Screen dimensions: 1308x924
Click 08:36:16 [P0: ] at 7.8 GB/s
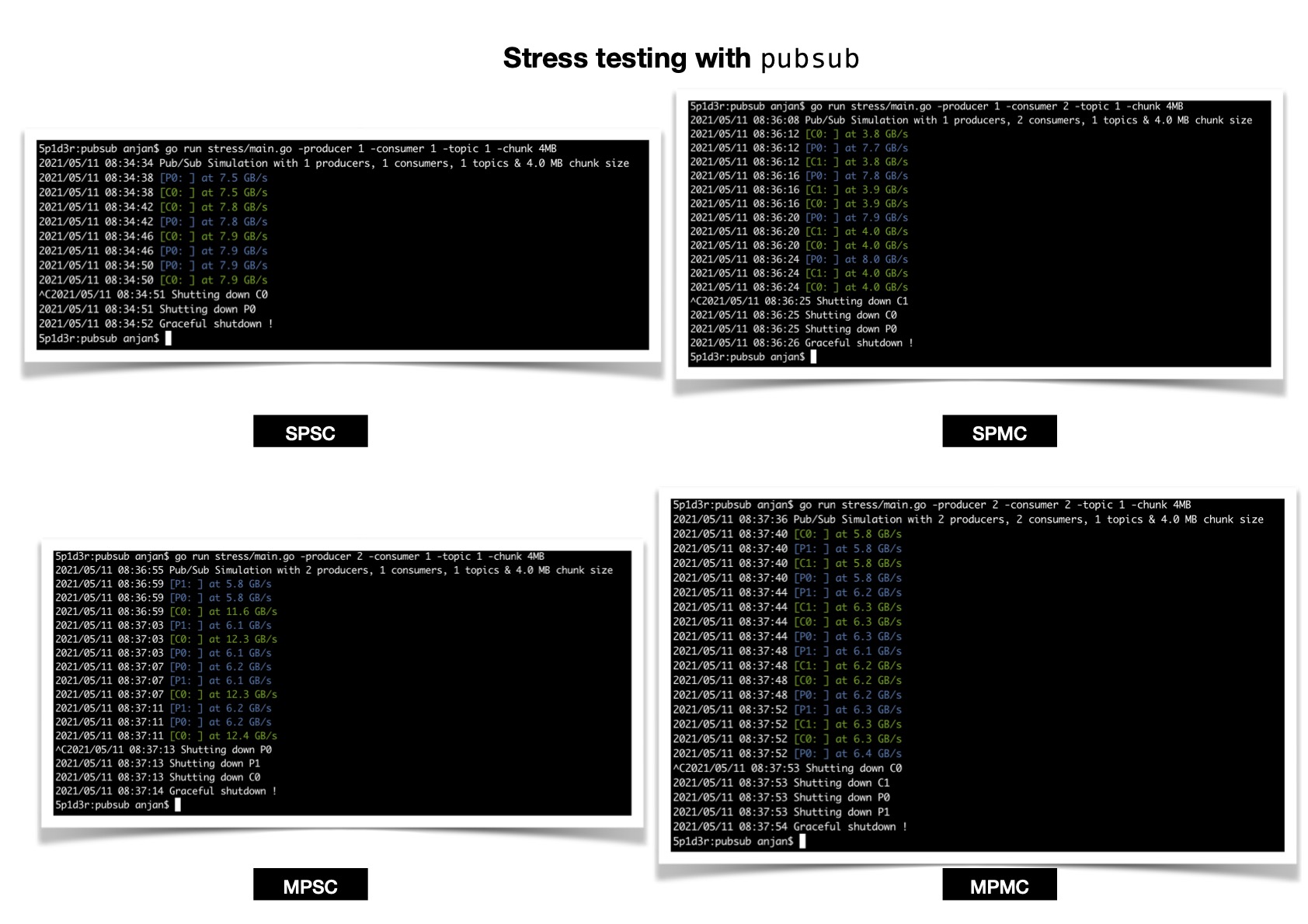click(799, 176)
